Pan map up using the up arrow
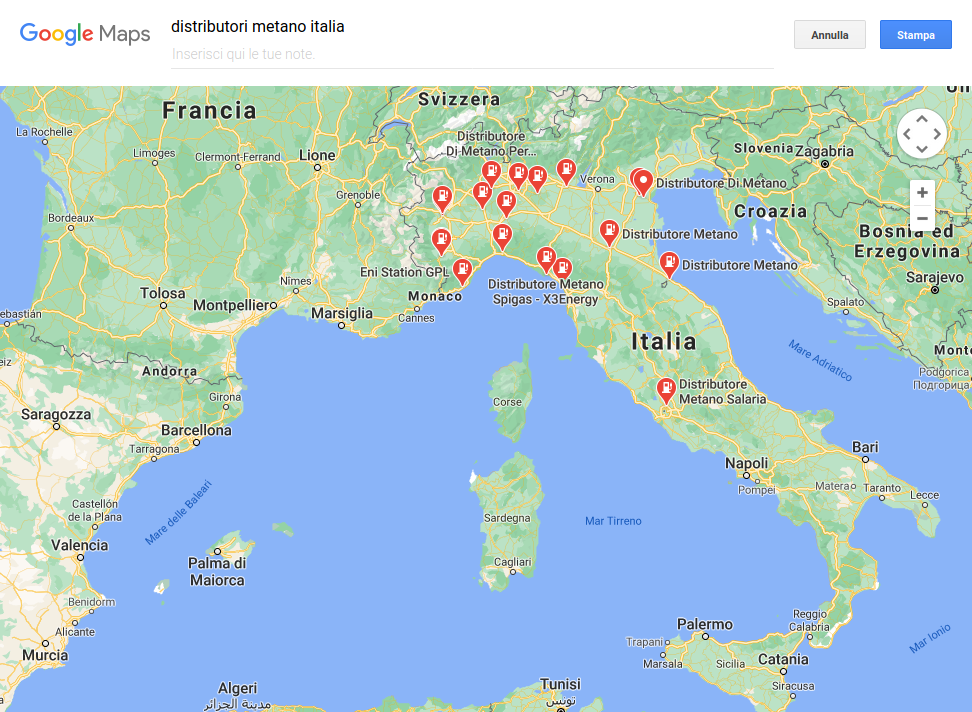Screen dimensions: 972x712 (x=922, y=119)
